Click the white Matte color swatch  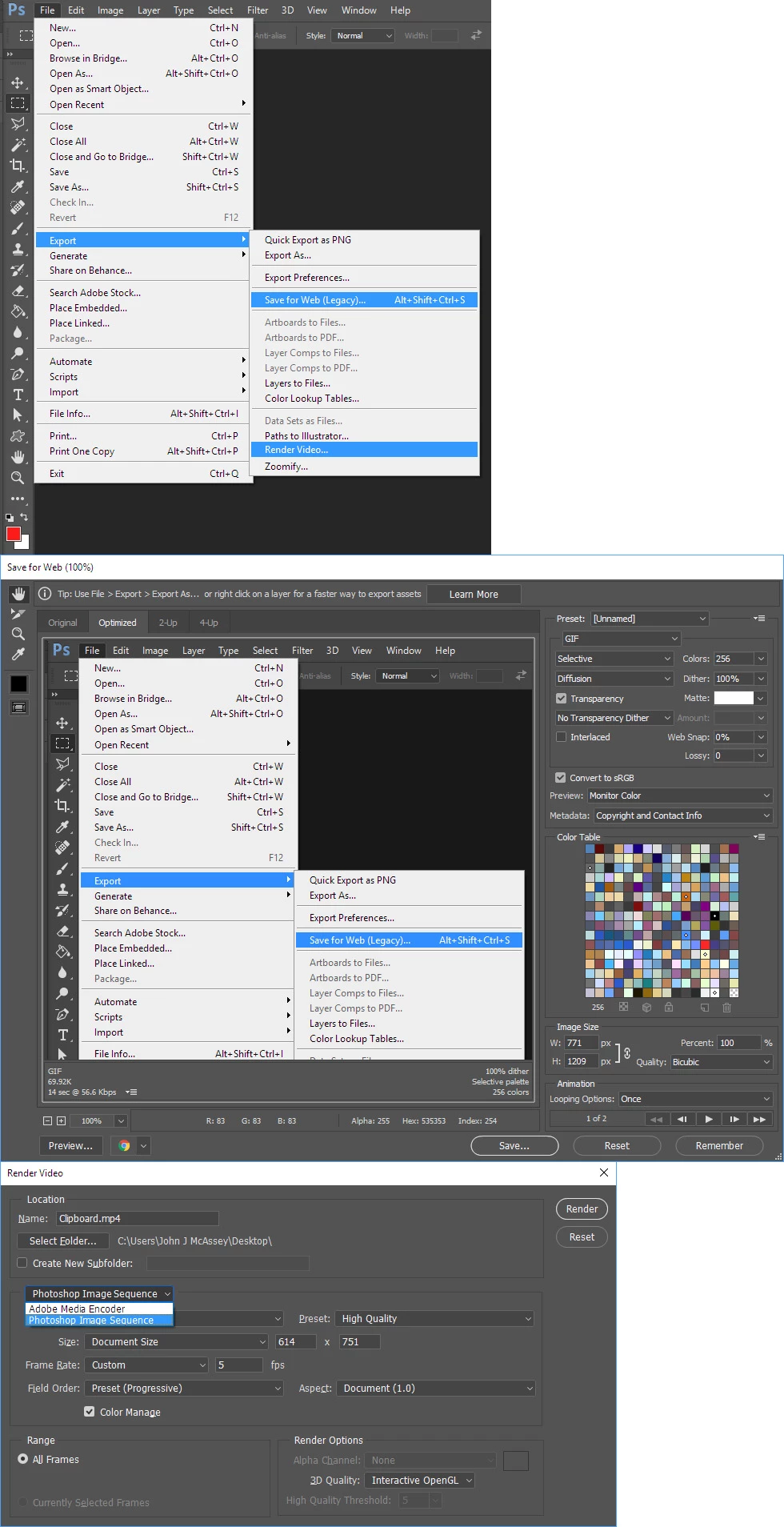(734, 698)
